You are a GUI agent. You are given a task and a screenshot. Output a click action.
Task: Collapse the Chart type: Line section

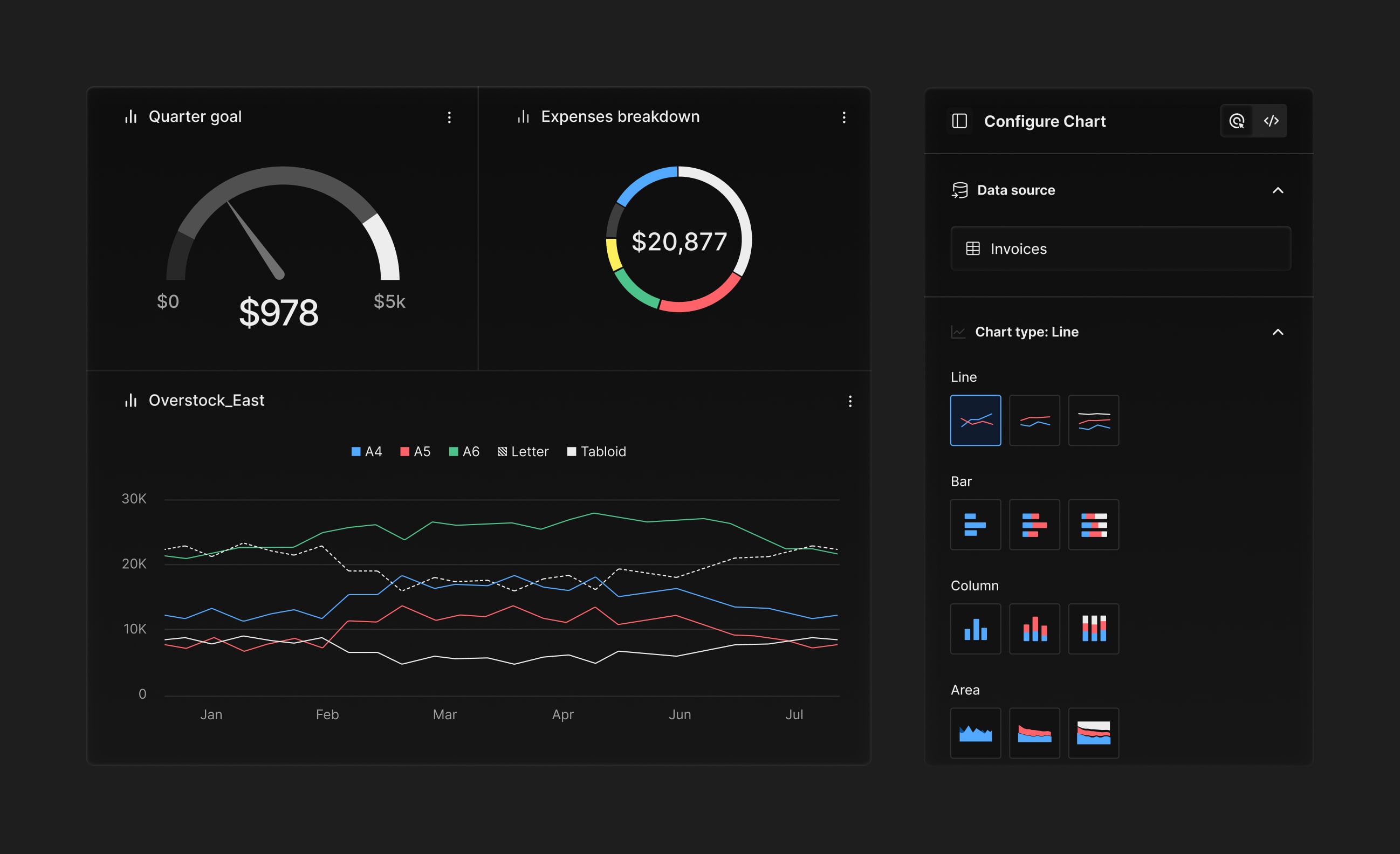tap(1279, 332)
